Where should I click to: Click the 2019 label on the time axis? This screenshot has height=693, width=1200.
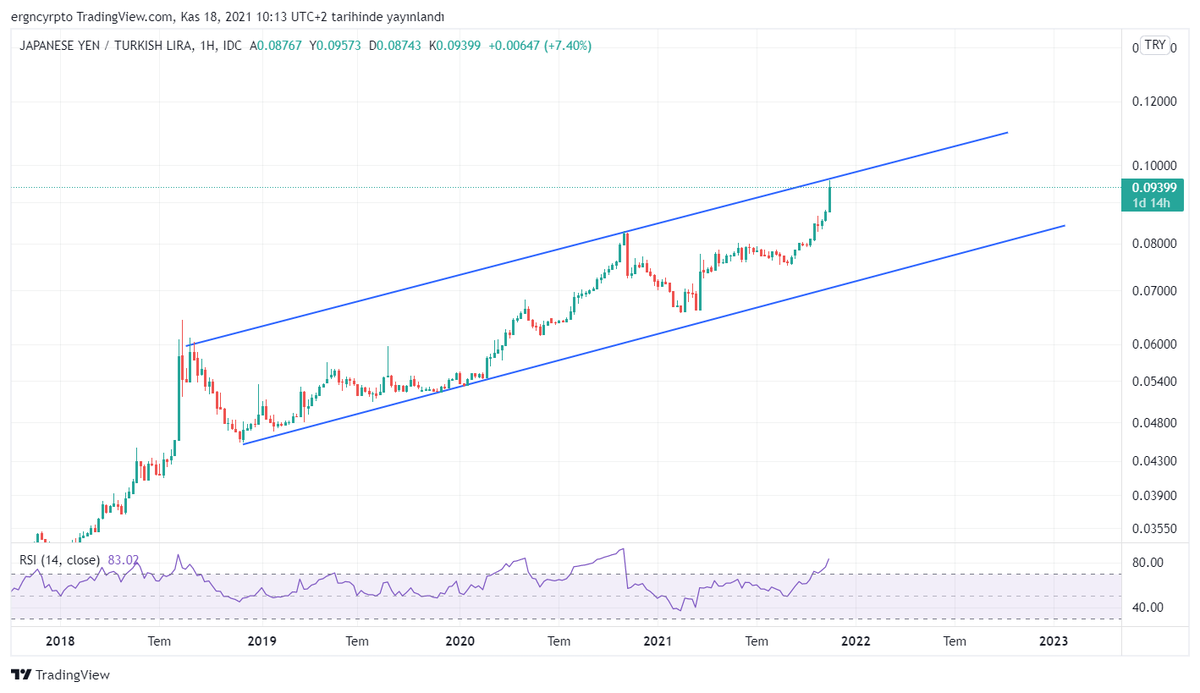[x=261, y=641]
